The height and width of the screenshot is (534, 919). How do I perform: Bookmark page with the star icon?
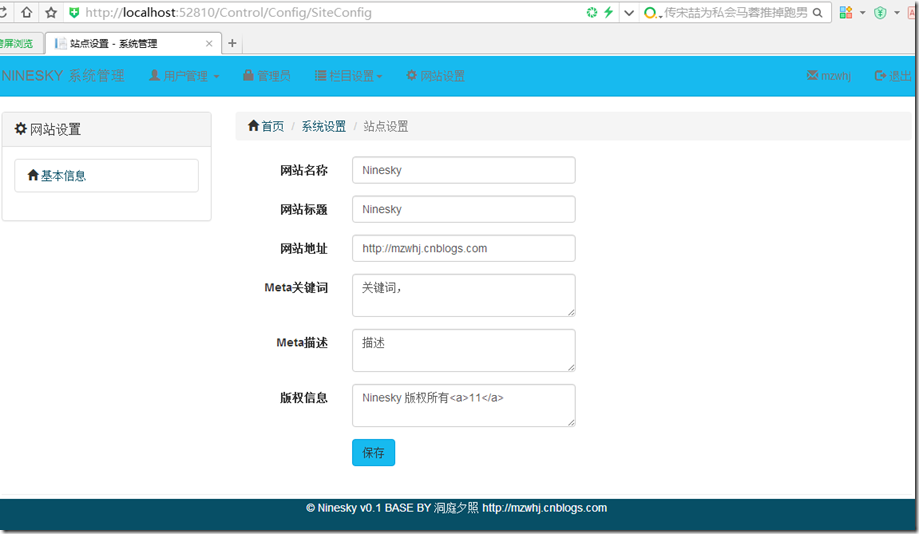tap(51, 13)
